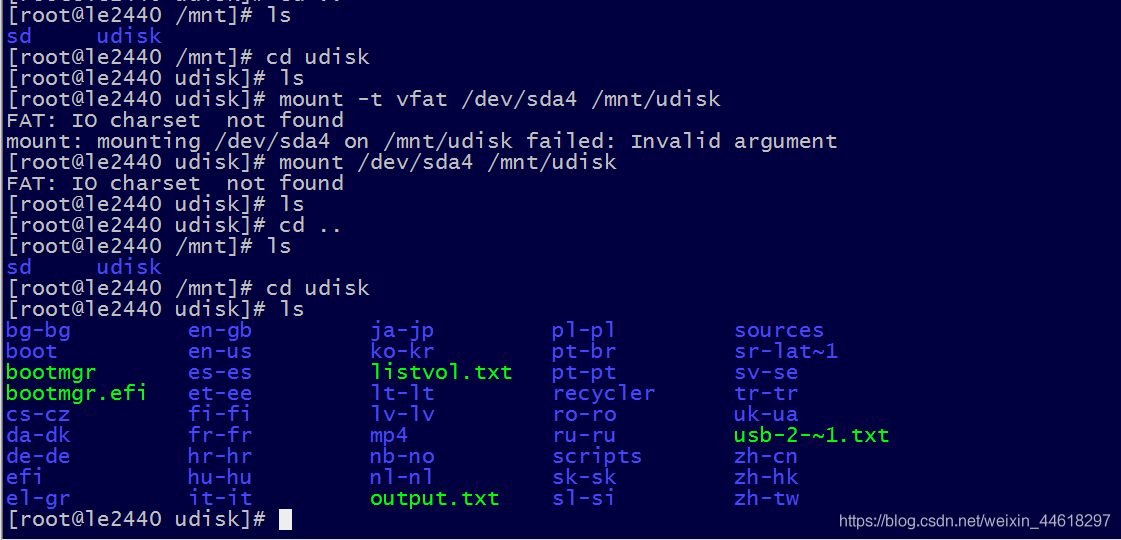Click the mp4 directory entry
The image size is (1121, 540).
[389, 435]
